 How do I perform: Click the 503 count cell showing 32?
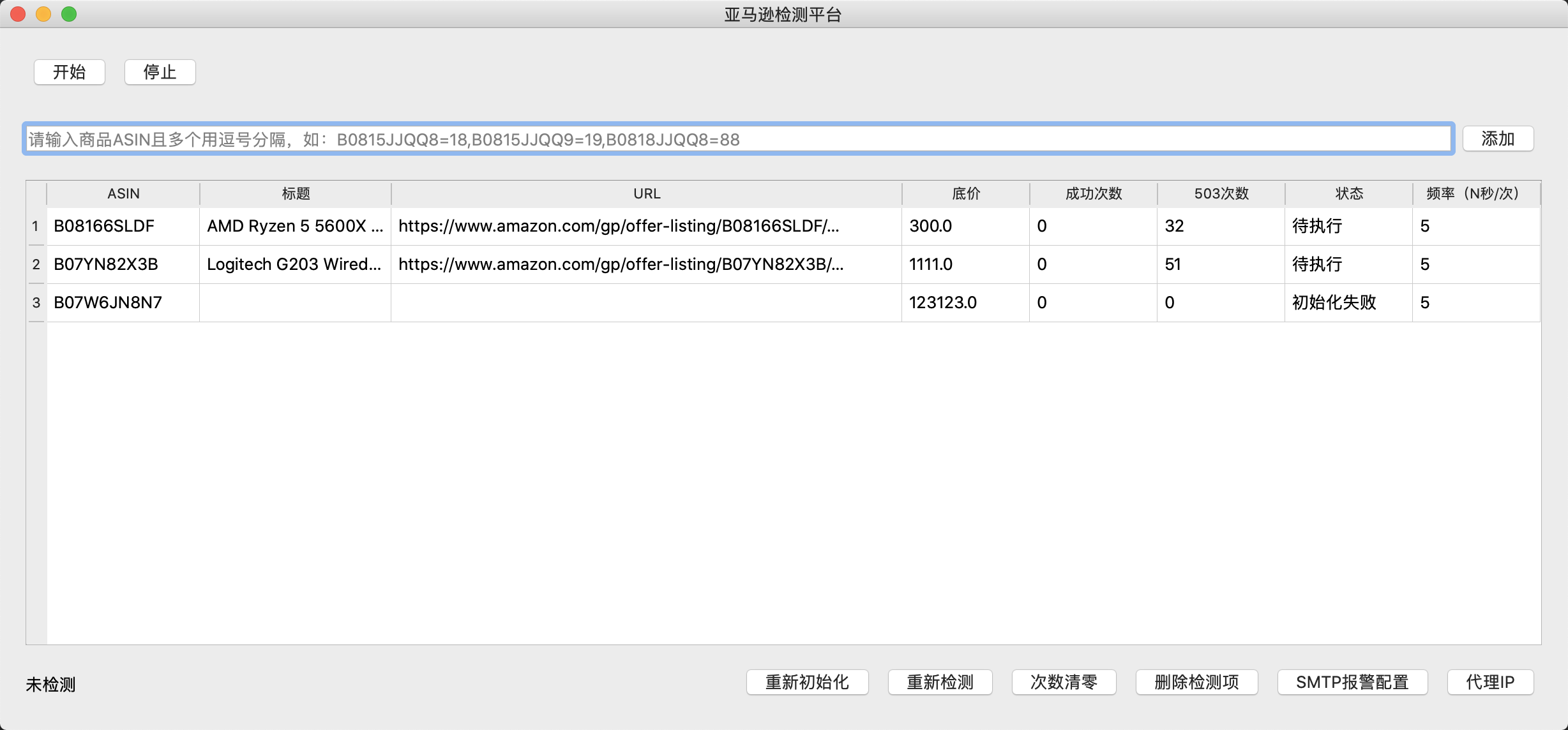click(x=1221, y=226)
